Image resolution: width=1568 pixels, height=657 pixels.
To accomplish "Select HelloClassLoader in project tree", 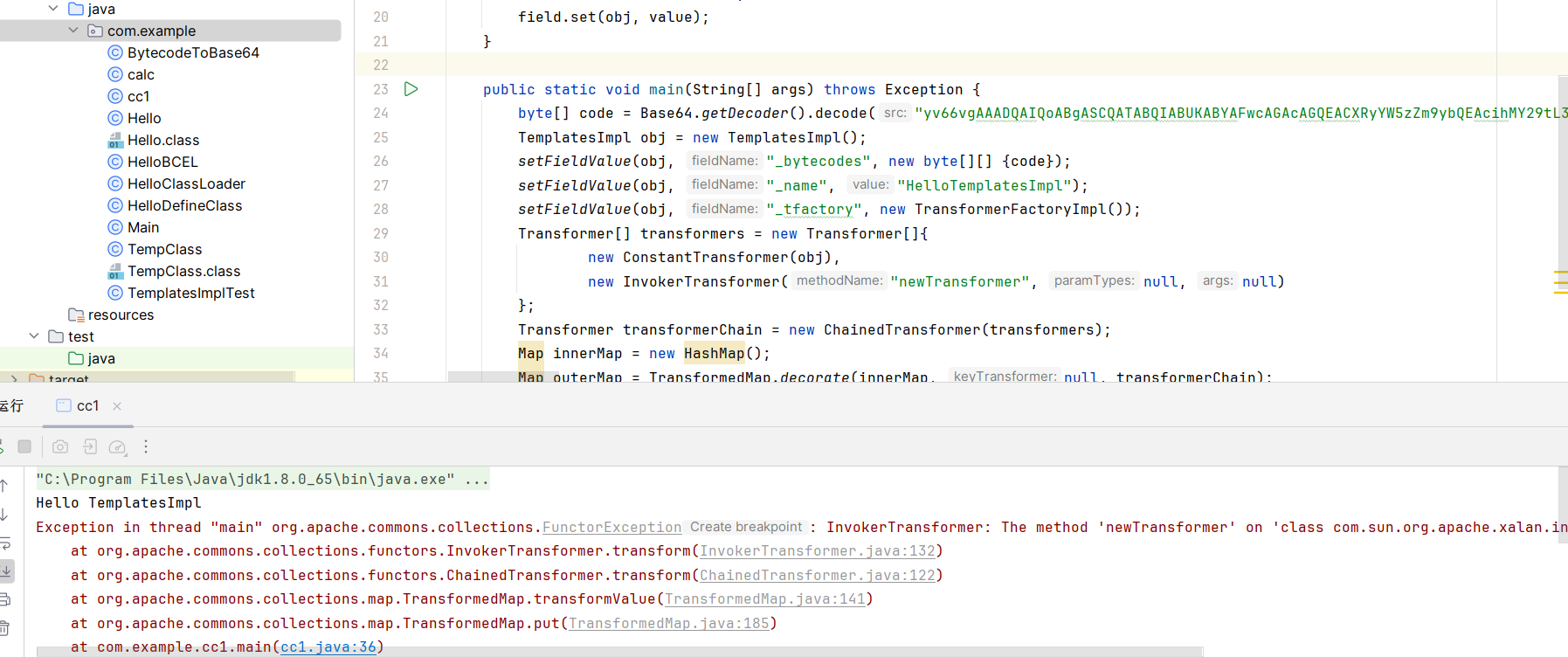I will (186, 183).
